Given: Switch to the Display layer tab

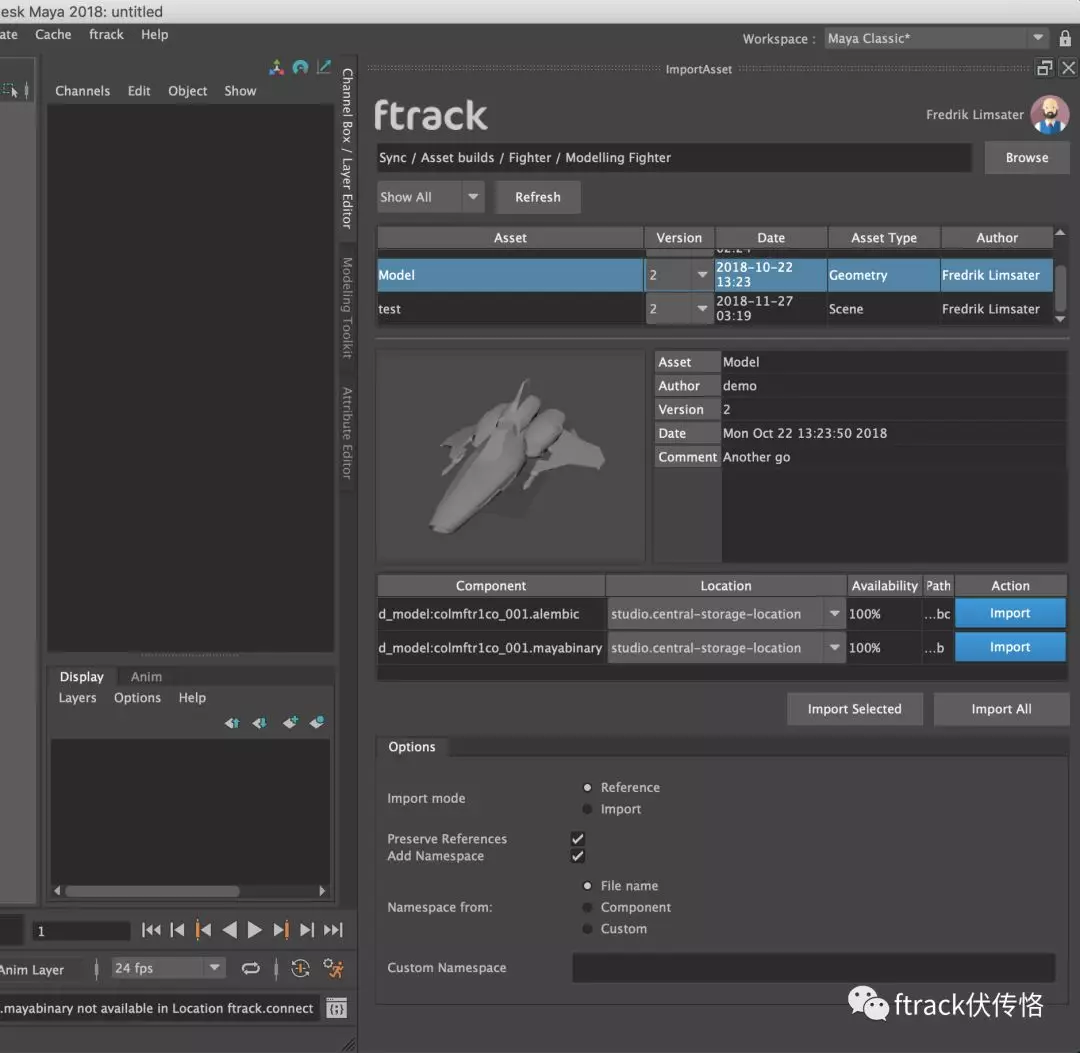Looking at the screenshot, I should coord(81,677).
